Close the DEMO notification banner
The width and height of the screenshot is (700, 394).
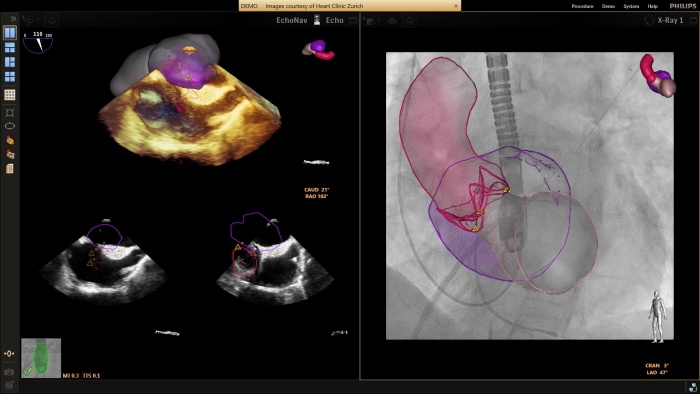coord(456,6)
